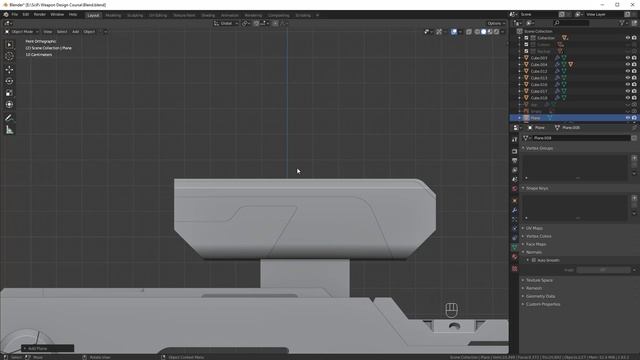Open the Tool properties tab
This screenshot has height=360, width=640.
[514, 140]
